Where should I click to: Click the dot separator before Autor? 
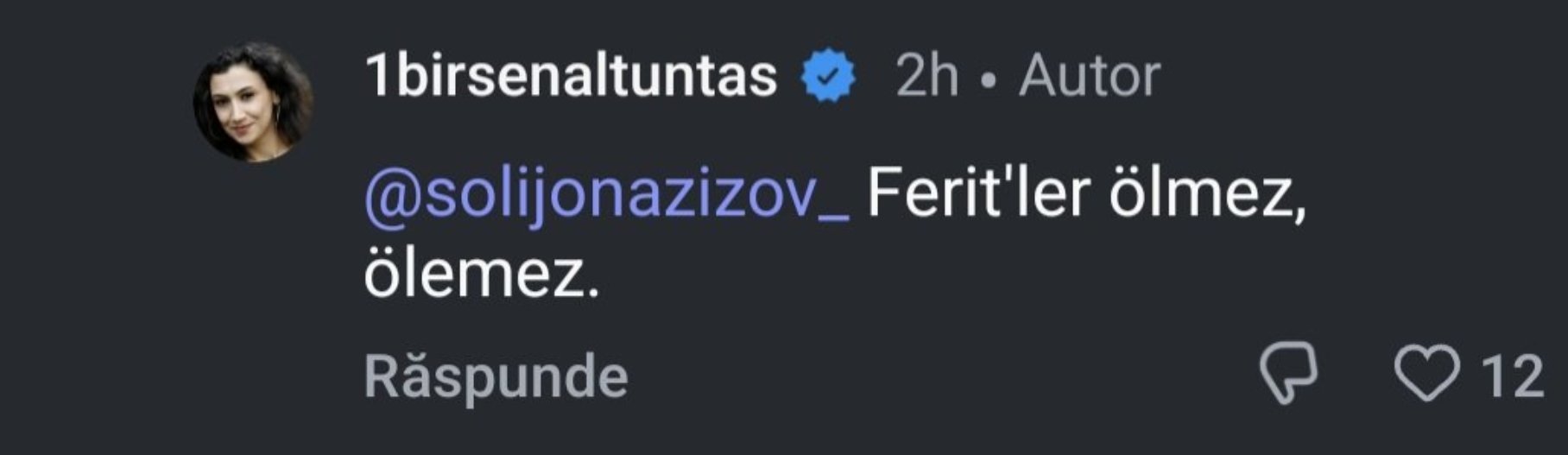(x=989, y=79)
